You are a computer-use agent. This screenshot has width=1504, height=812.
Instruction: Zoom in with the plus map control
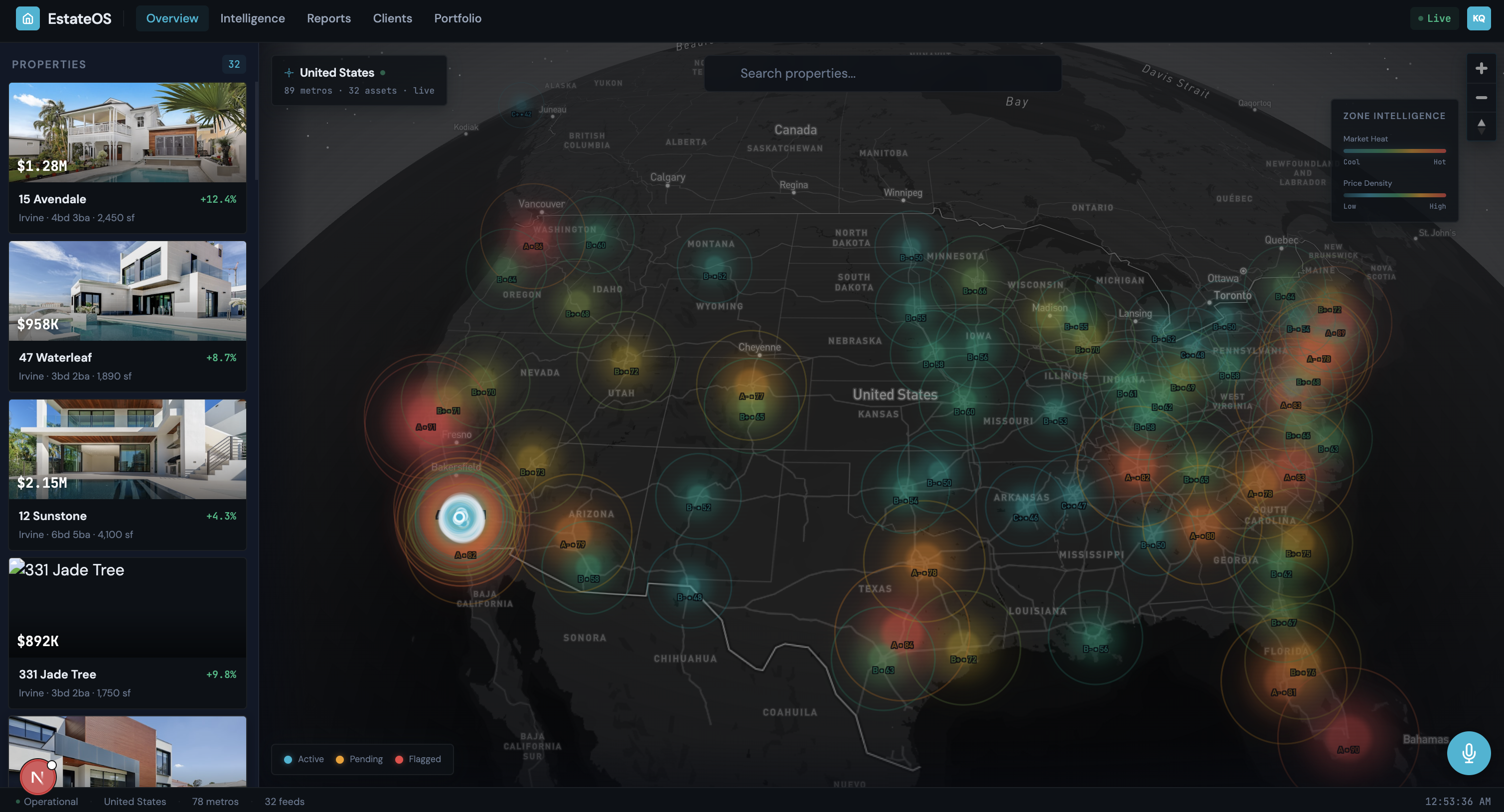(x=1481, y=68)
